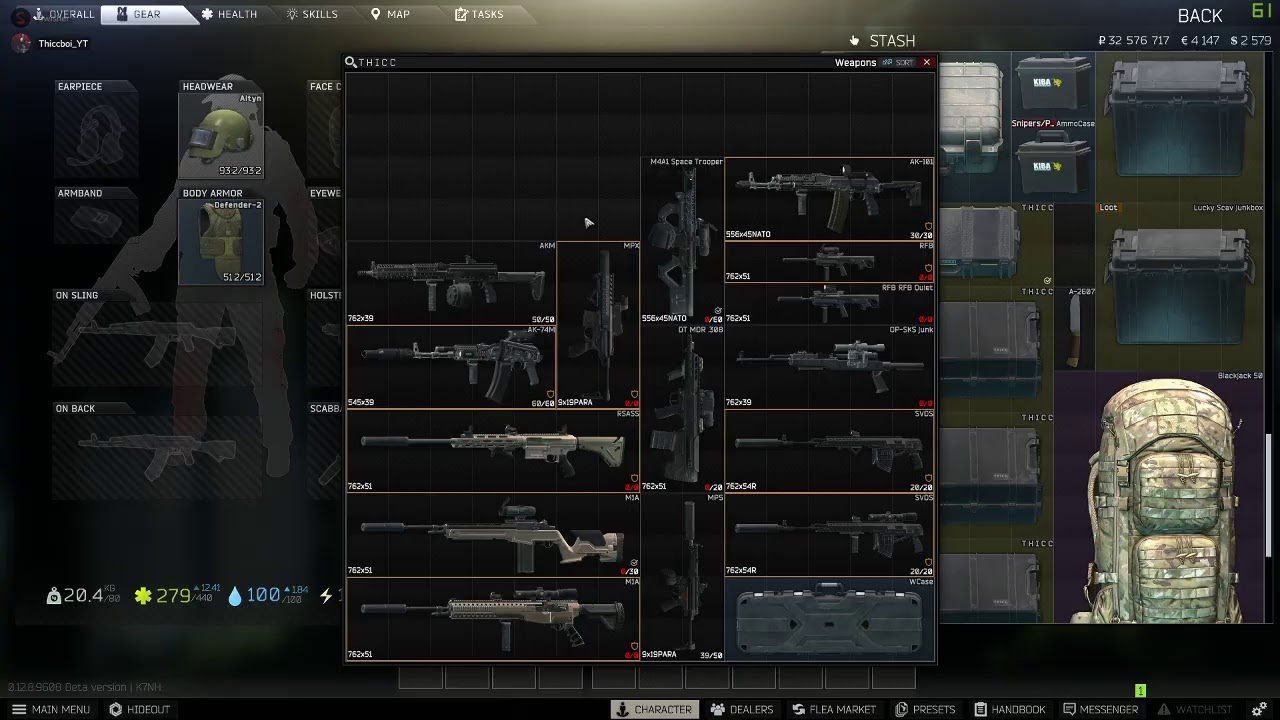
Task: Open the Tasks tab
Action: click(x=479, y=14)
